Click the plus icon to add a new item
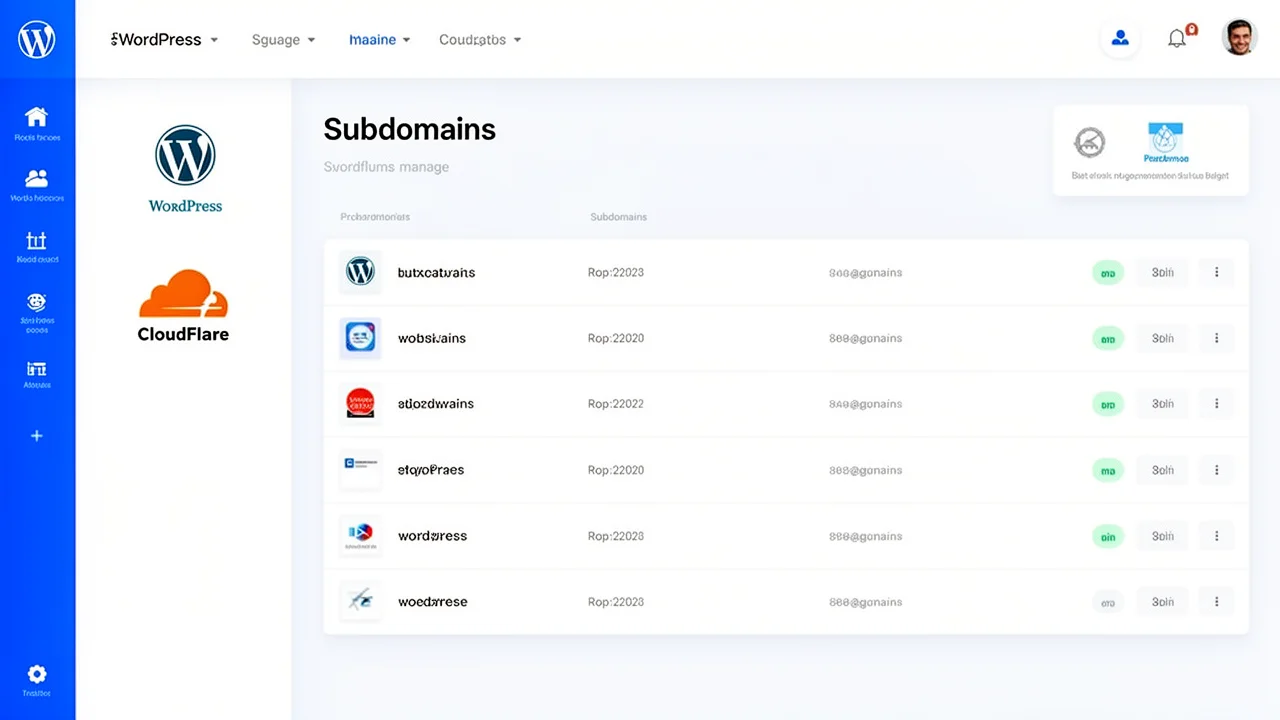1280x720 pixels. point(37,435)
